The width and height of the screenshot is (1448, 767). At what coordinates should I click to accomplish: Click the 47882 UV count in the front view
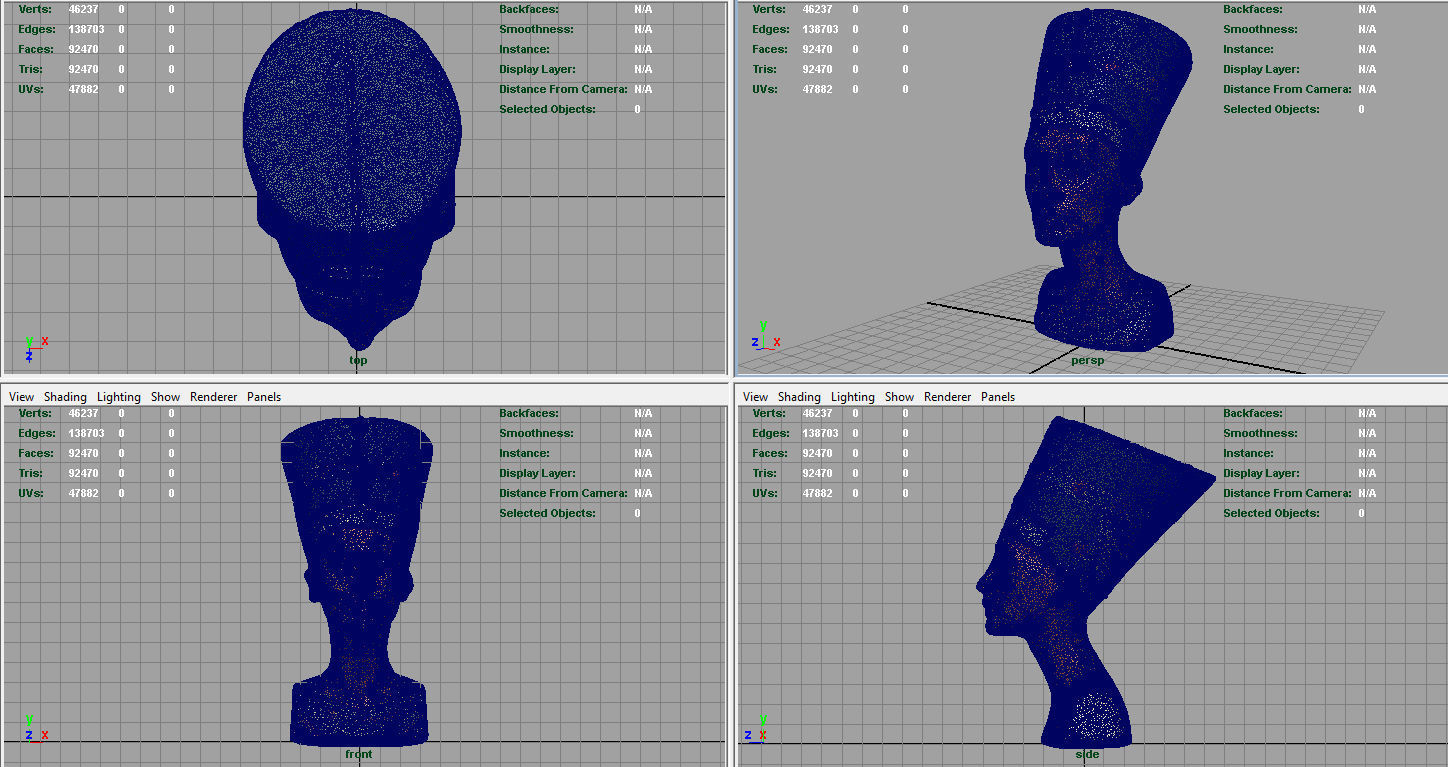[83, 493]
